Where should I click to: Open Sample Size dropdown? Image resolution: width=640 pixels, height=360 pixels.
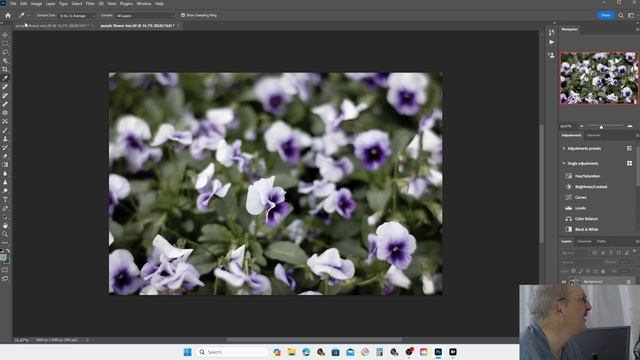point(77,16)
